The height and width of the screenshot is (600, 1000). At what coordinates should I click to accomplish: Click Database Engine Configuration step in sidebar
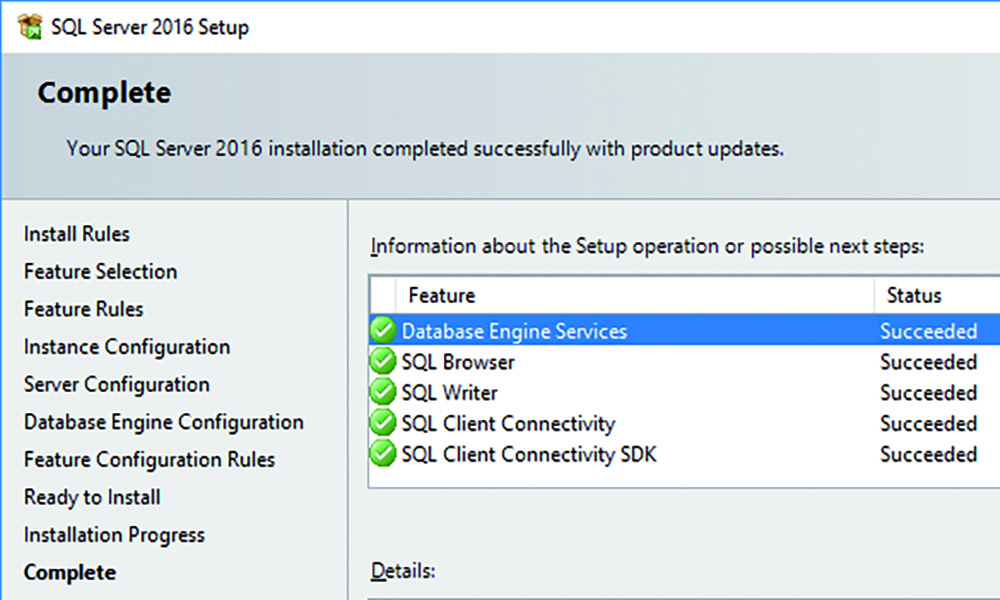(x=164, y=423)
